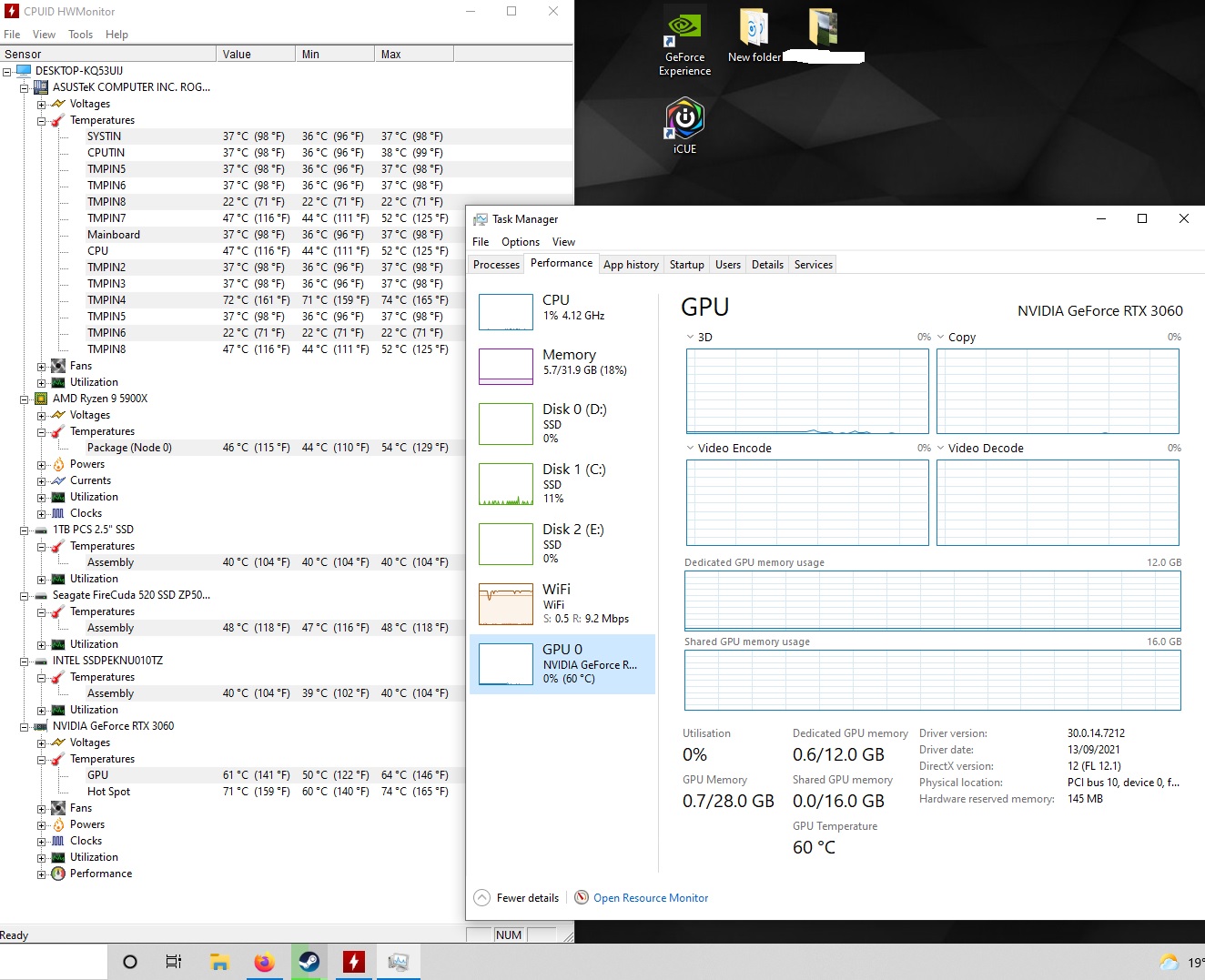Select Disk 1 (C:) in the sidebar
This screenshot has height=980, width=1205.
(562, 483)
